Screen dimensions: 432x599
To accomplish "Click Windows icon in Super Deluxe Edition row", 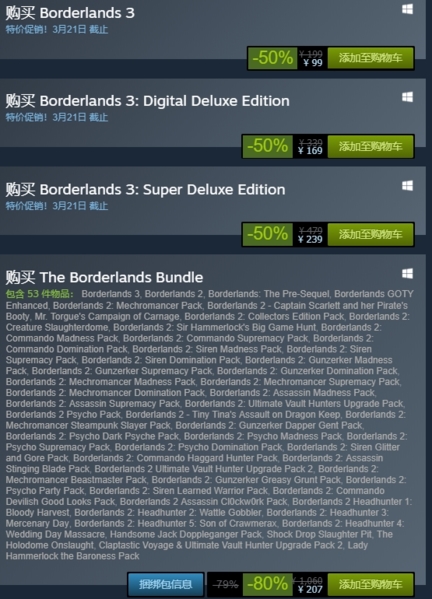I will coord(407,186).
